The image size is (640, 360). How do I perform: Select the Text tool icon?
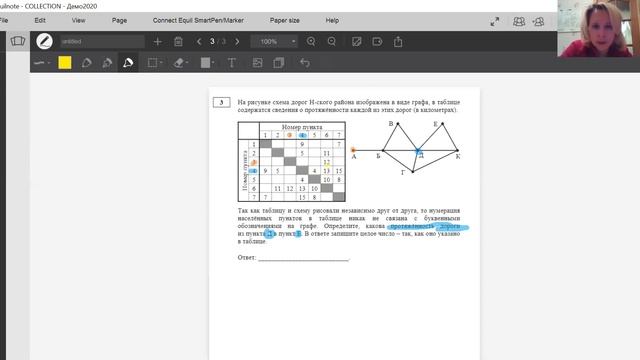[x=232, y=63]
